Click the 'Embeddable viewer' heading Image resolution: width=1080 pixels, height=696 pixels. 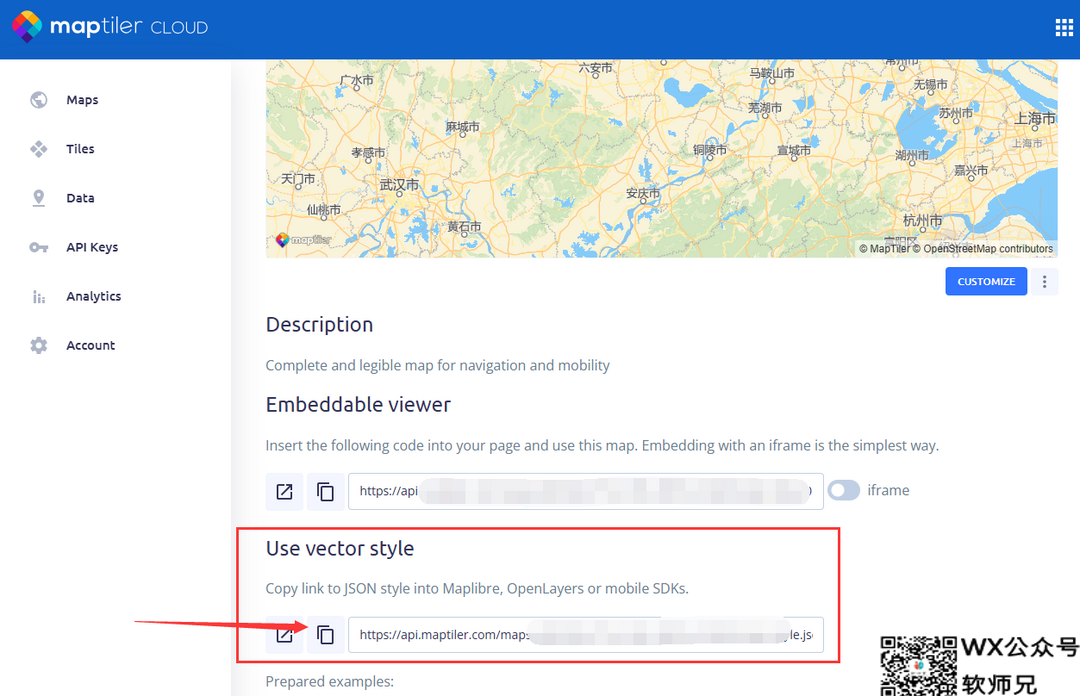[x=358, y=405]
